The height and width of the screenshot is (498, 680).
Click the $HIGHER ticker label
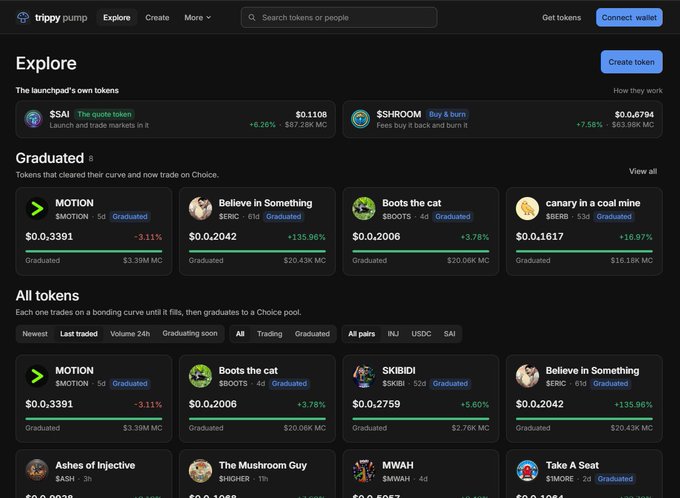click(234, 479)
